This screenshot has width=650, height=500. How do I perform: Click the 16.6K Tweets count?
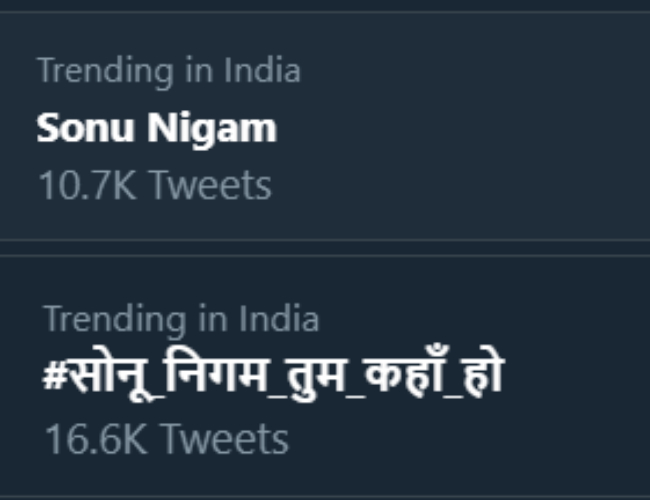[x=166, y=438]
